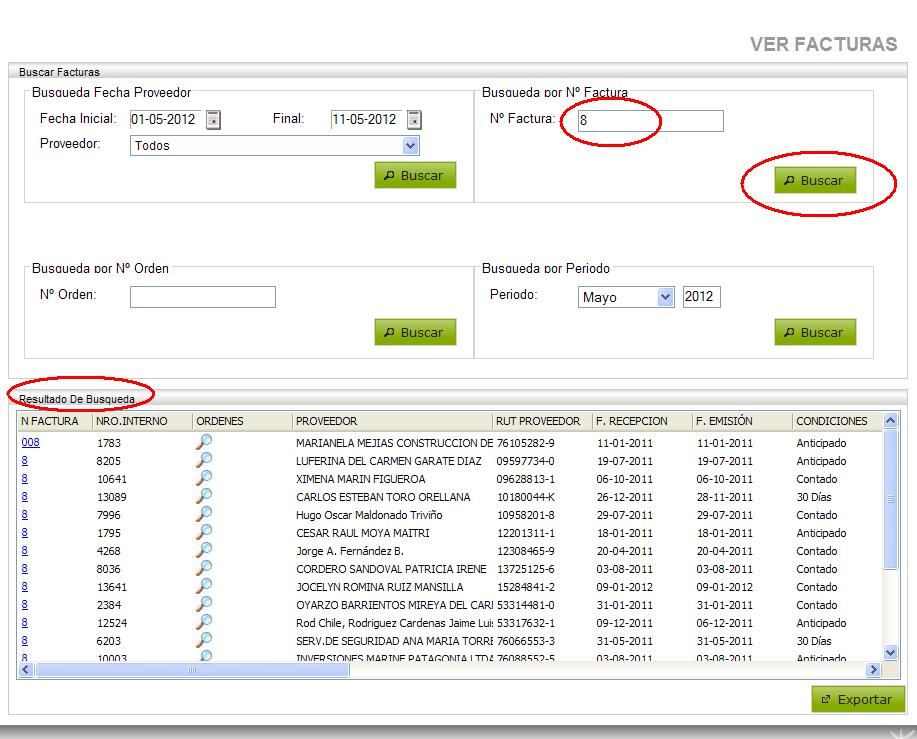Click Buscar in Busqueda Fecha Proveedor
917x739 pixels.
pyautogui.click(x=415, y=175)
